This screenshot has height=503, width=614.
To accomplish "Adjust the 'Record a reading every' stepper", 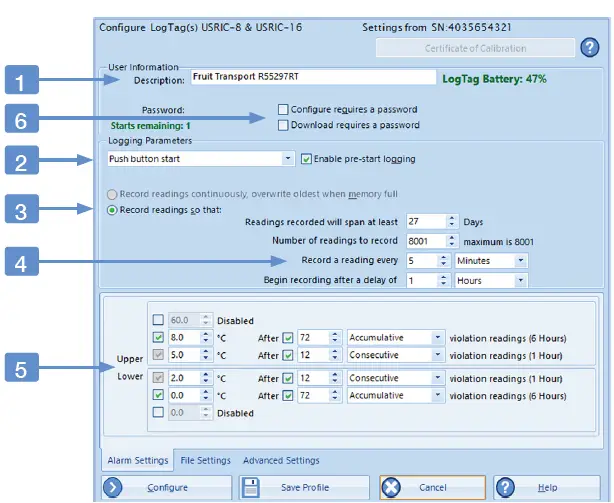I will coord(443,260).
